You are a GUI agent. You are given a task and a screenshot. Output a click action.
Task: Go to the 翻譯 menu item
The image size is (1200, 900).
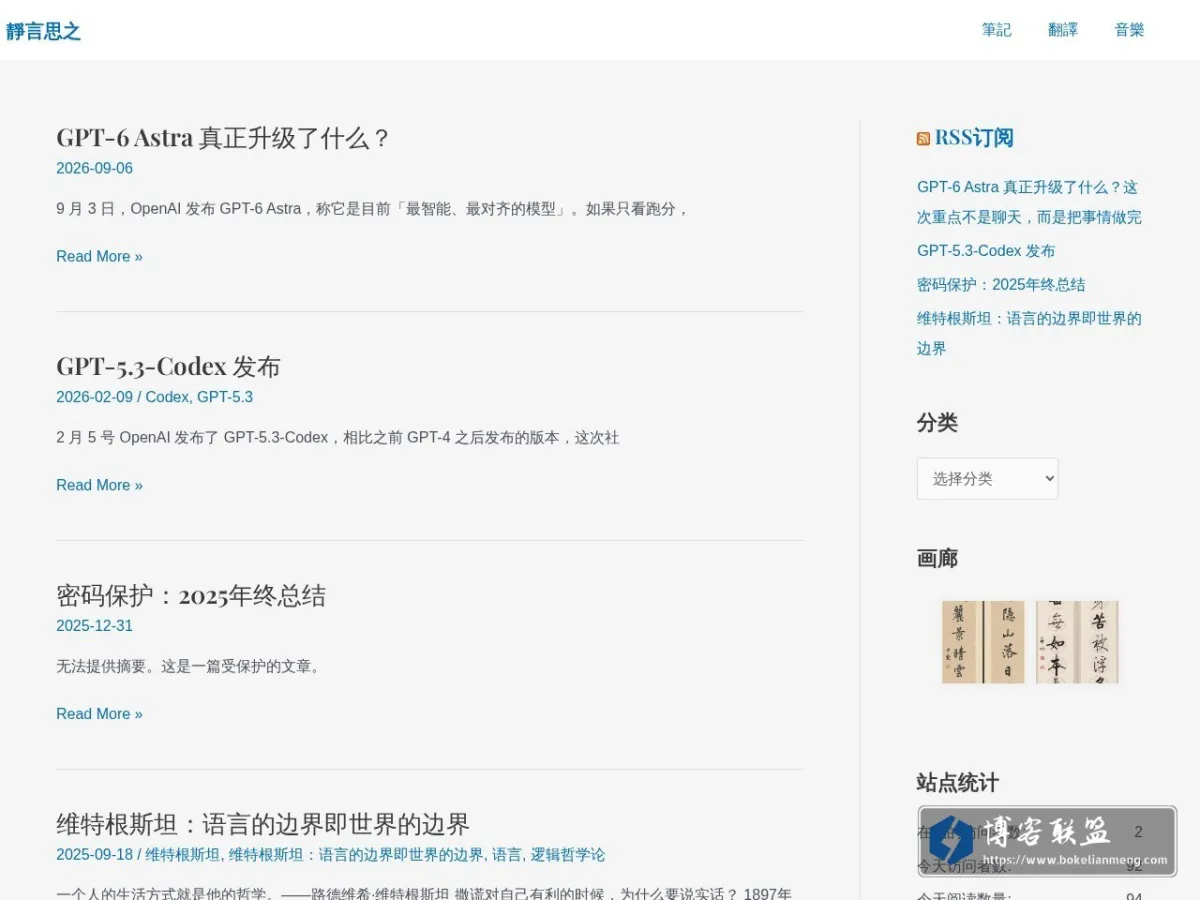1063,30
